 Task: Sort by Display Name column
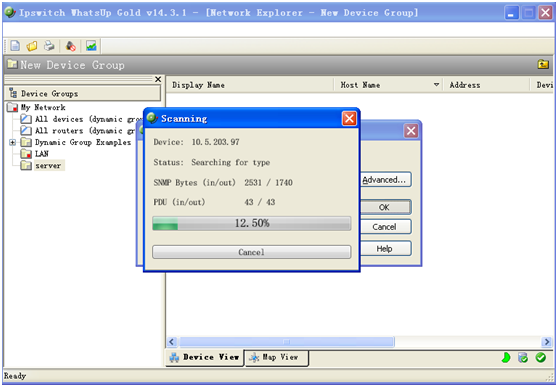pos(250,85)
